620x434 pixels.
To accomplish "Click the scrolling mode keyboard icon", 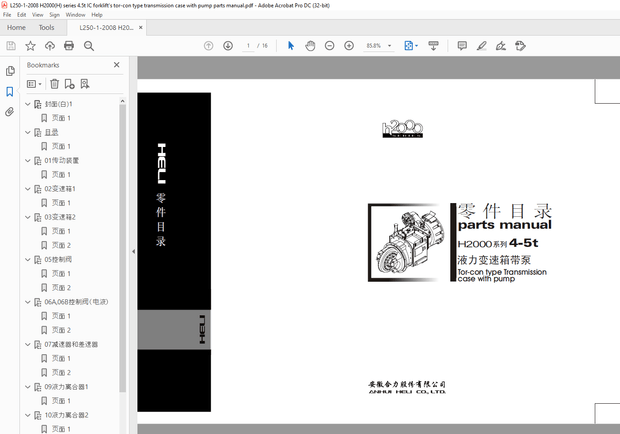I will click(433, 46).
